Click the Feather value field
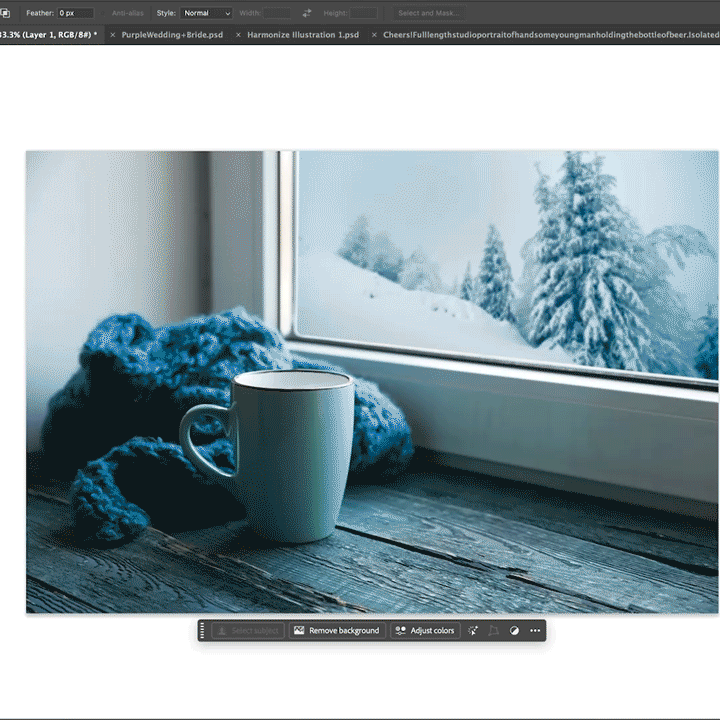 click(76, 13)
